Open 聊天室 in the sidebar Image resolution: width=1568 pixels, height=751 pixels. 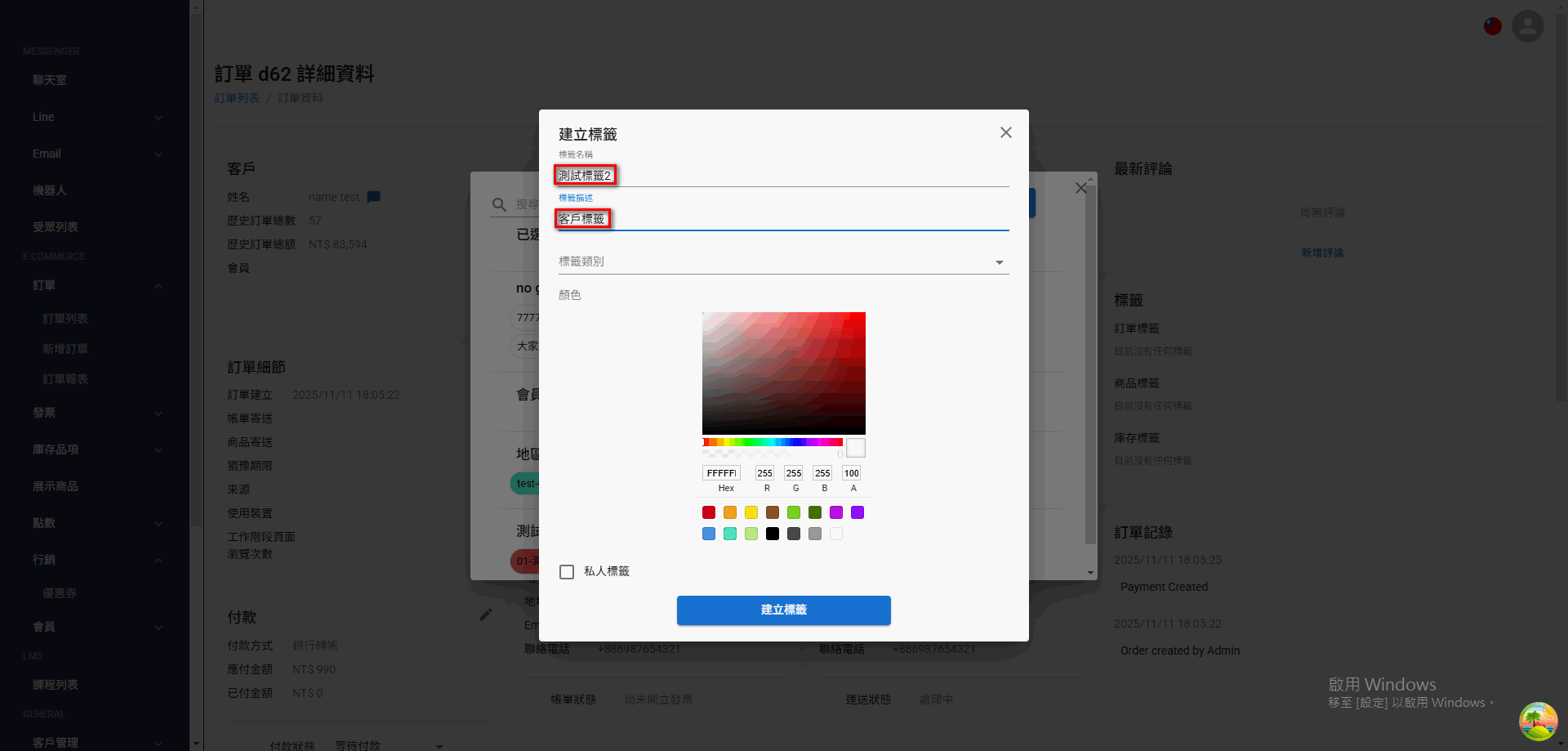pos(50,80)
